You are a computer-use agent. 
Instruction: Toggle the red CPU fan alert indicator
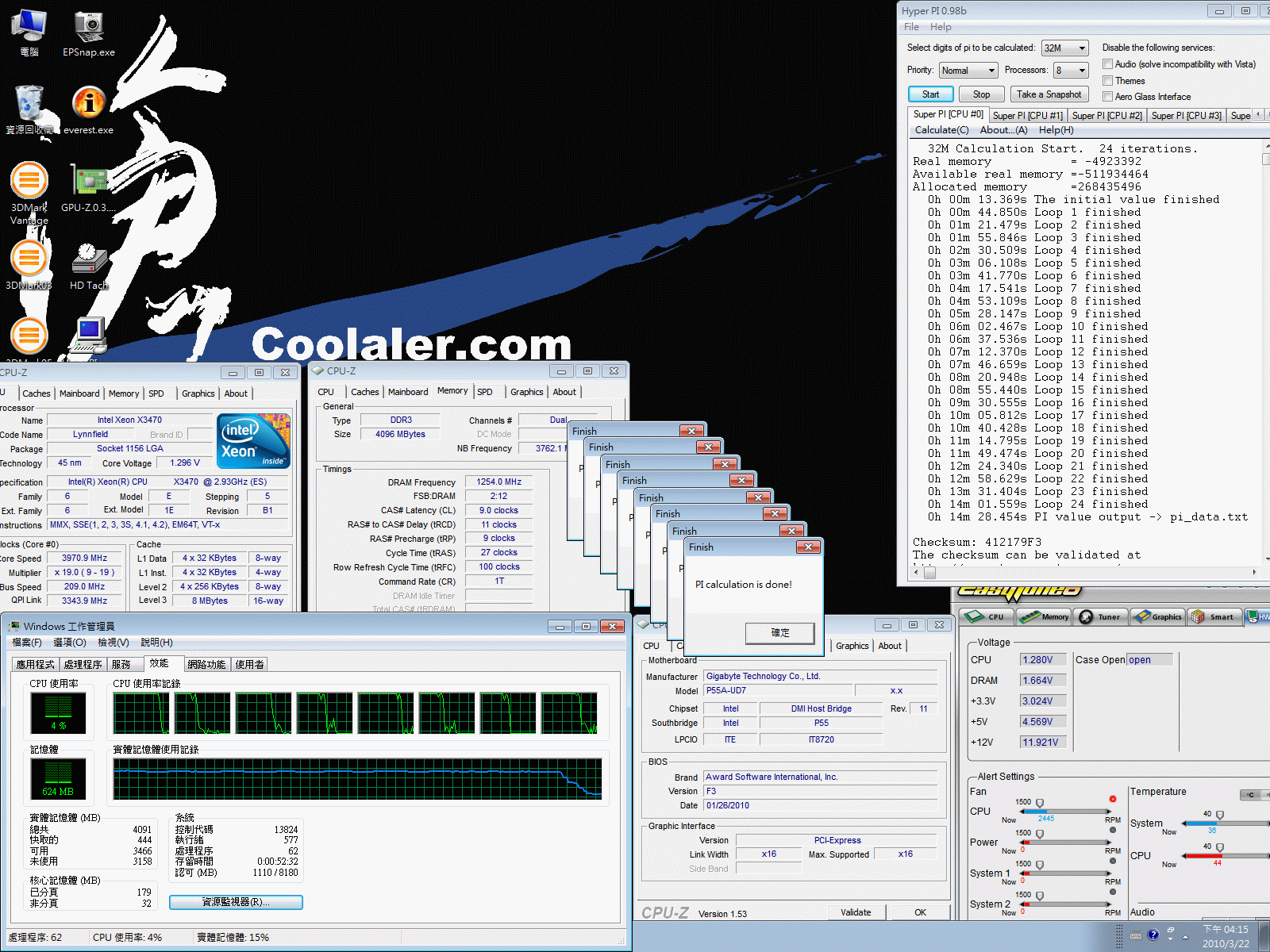[1113, 799]
